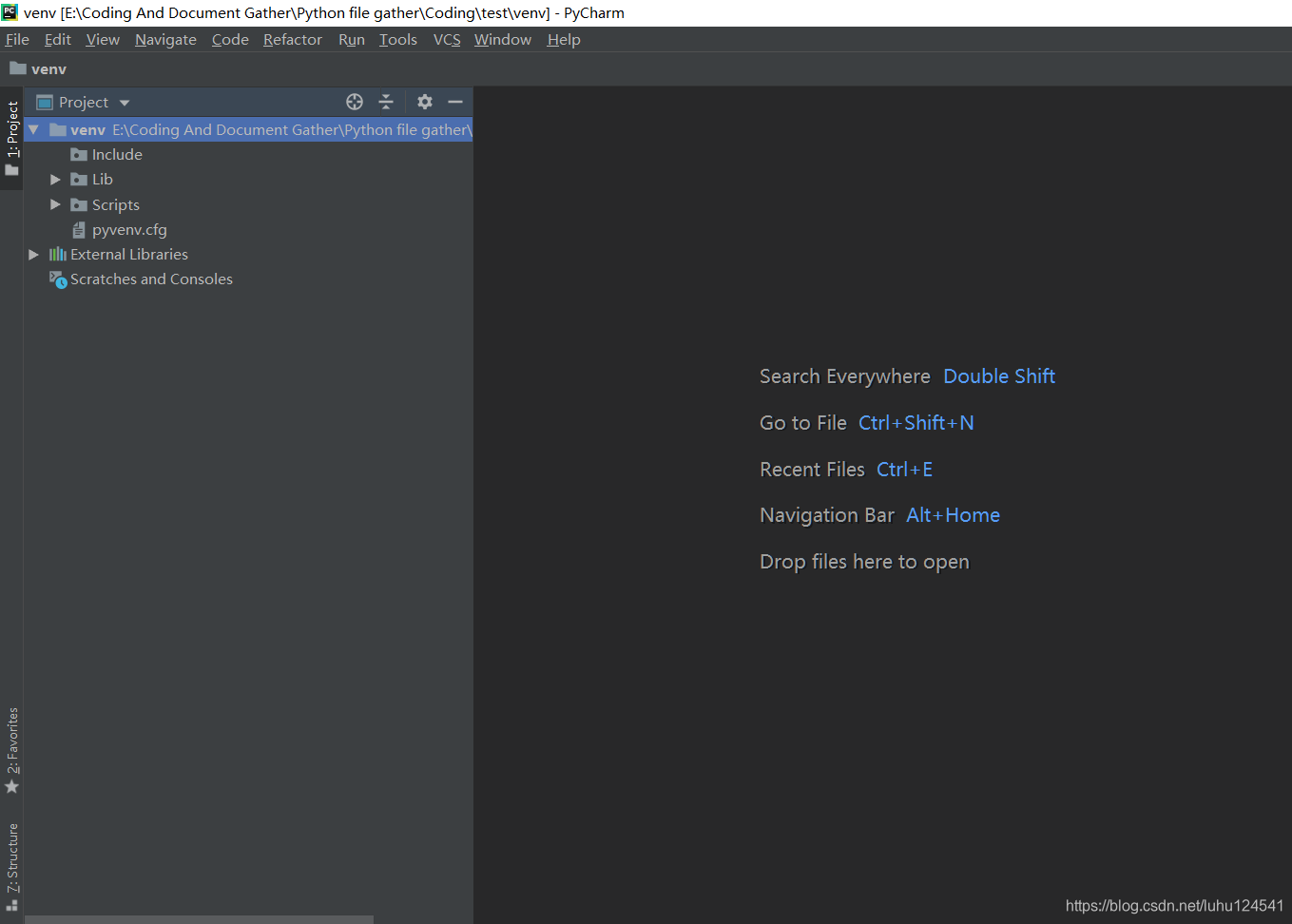Screen dimensions: 1292x924
Task: Select External Libraries in the tree
Action: 248,255
